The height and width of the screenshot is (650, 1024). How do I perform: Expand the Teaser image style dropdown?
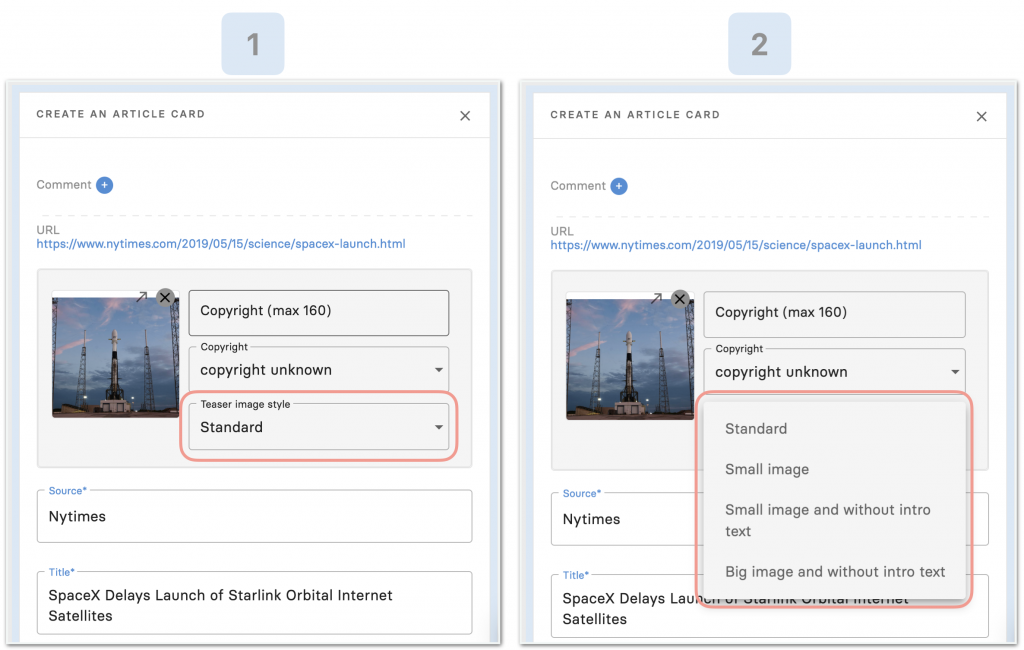[x=319, y=427]
